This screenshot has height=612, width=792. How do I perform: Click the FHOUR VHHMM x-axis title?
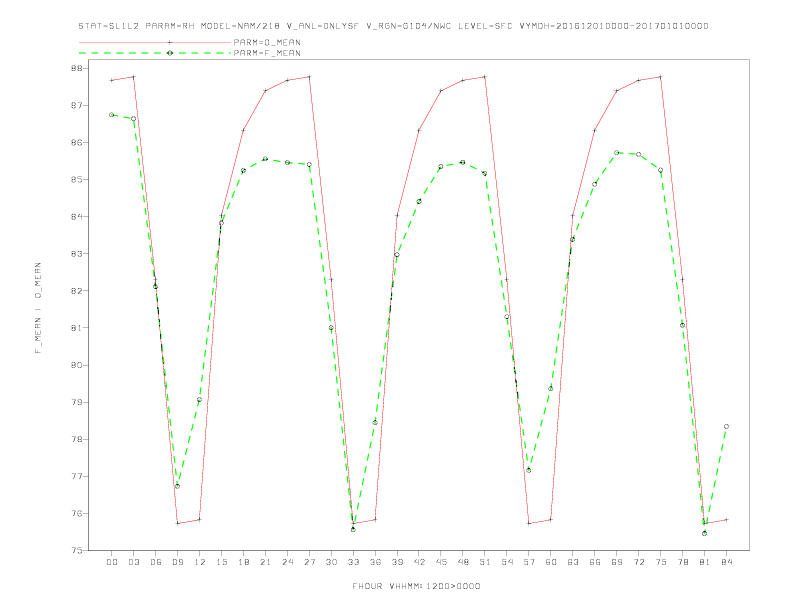click(416, 586)
